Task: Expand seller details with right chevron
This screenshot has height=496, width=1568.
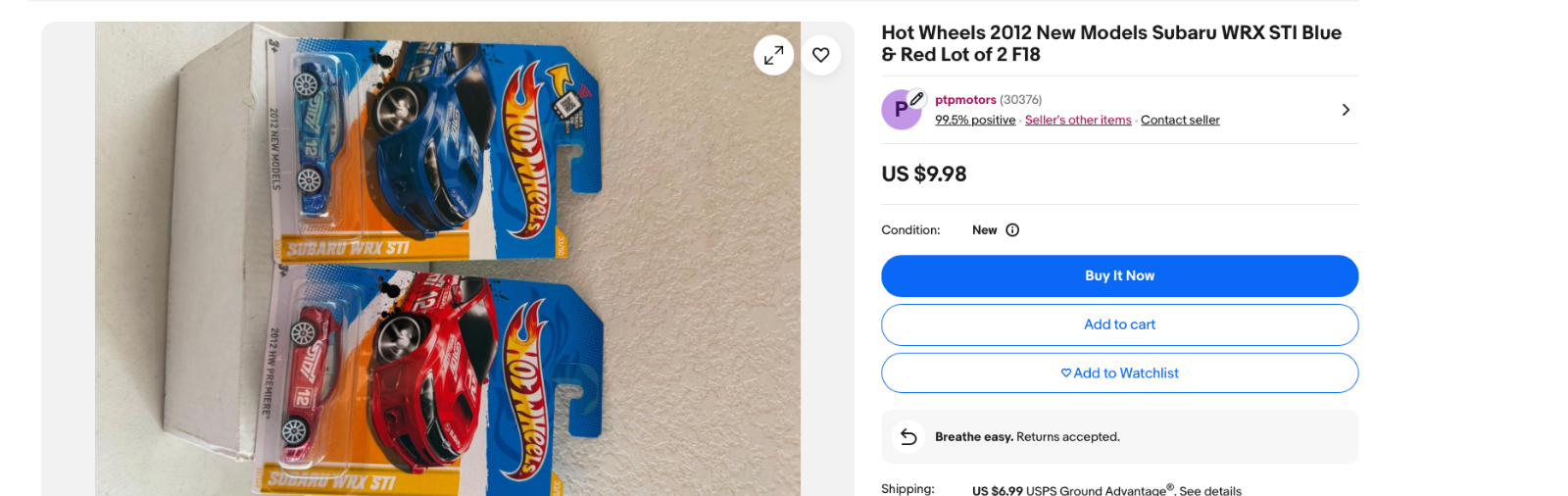Action: [x=1346, y=110]
